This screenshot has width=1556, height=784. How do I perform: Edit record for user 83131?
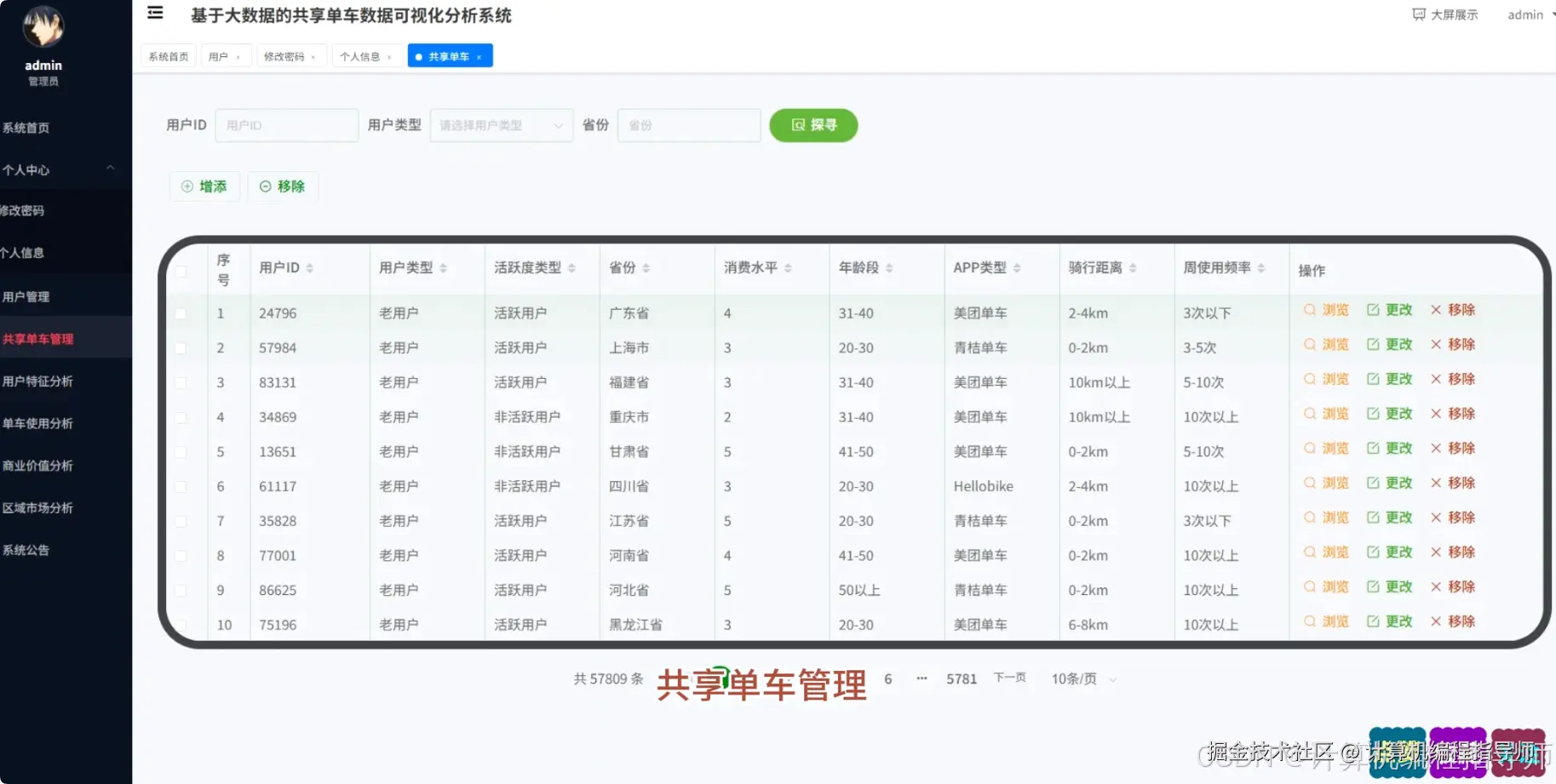tap(1389, 379)
